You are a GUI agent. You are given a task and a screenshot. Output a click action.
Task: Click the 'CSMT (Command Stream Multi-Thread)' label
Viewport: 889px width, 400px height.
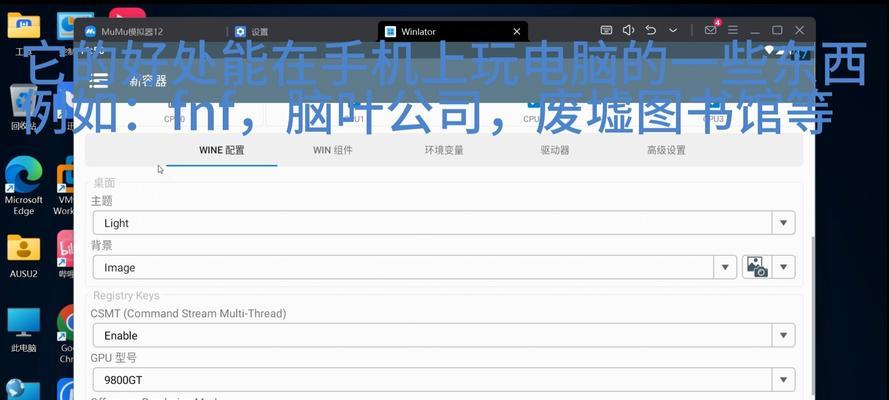click(188, 313)
